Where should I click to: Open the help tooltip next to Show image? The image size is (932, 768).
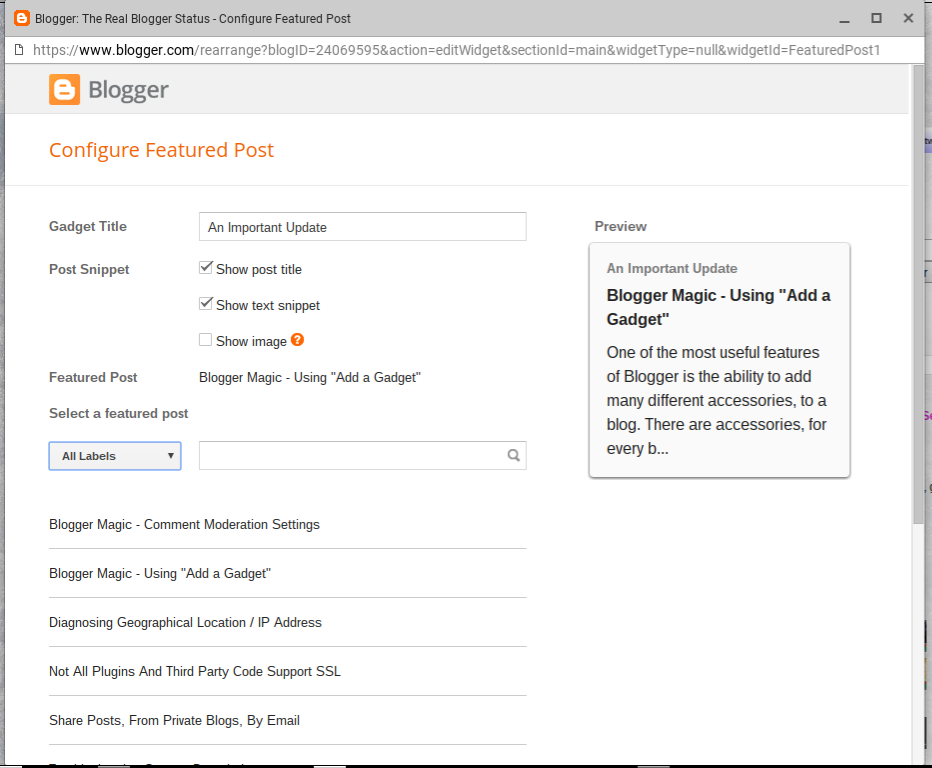point(297,341)
